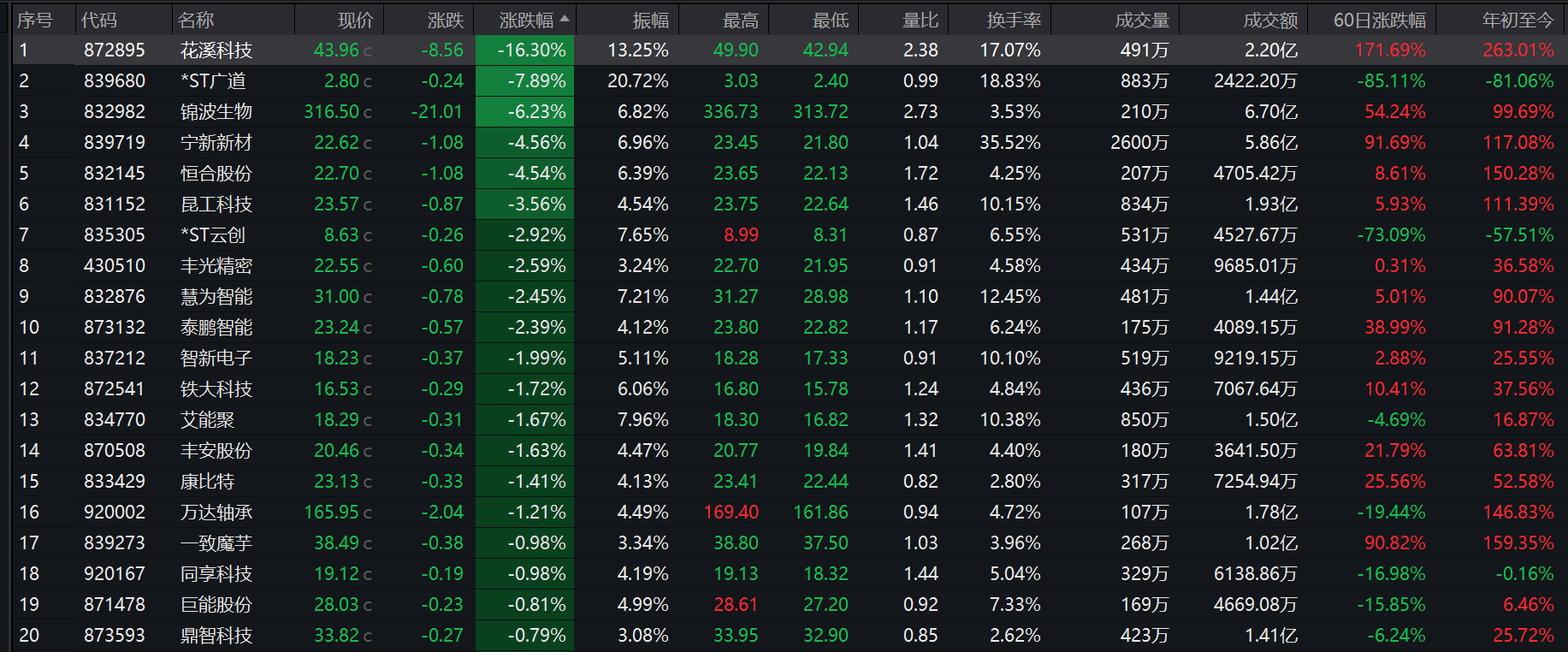
Task: Click the 现价 column header
Action: [356, 20]
